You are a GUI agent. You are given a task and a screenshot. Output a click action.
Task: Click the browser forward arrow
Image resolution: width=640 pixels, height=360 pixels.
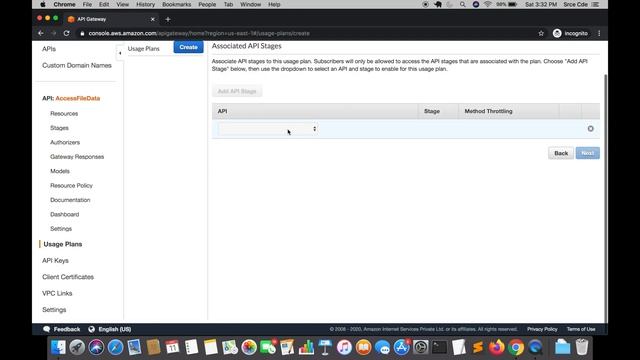(x=53, y=33)
